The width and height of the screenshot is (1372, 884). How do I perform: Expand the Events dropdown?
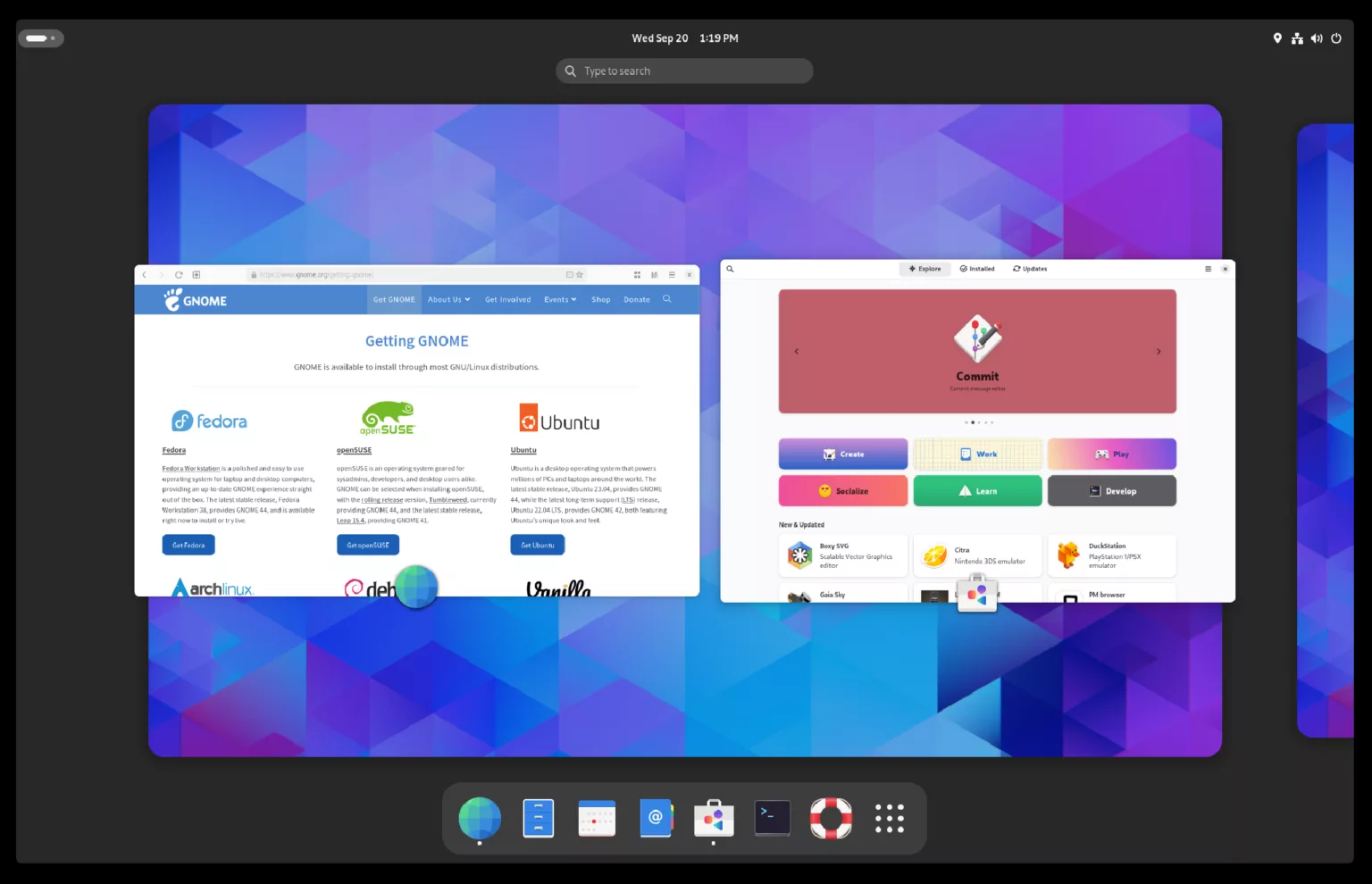(x=560, y=300)
